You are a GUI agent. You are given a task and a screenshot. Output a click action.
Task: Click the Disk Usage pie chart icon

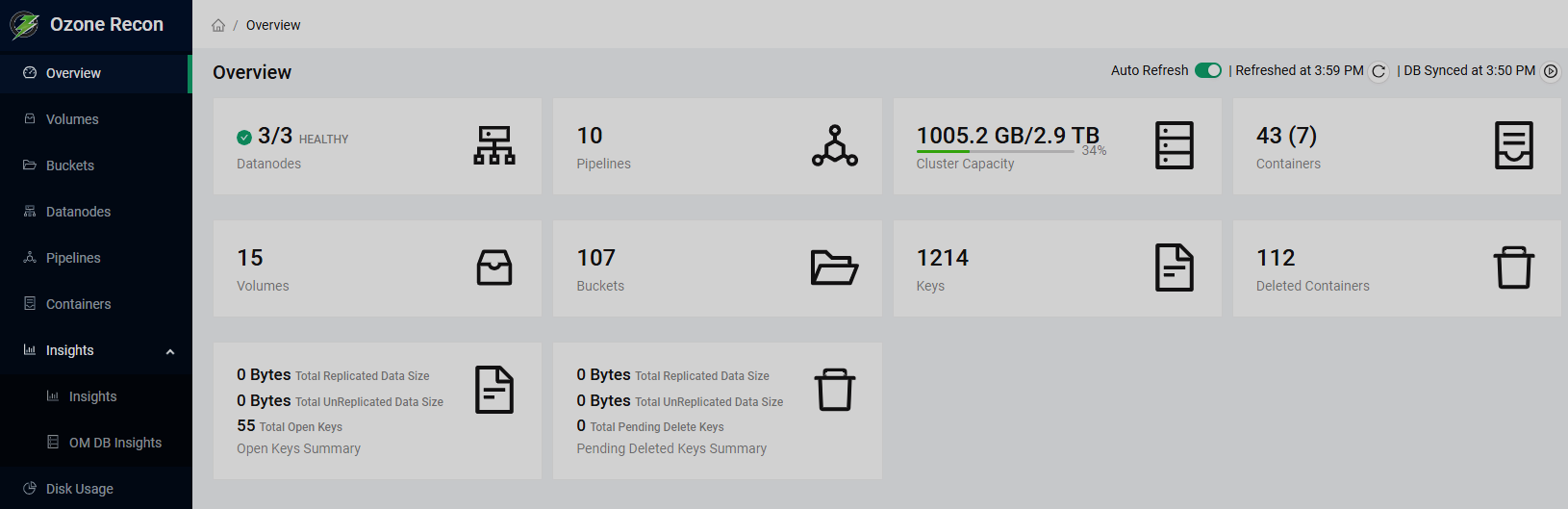pos(30,488)
